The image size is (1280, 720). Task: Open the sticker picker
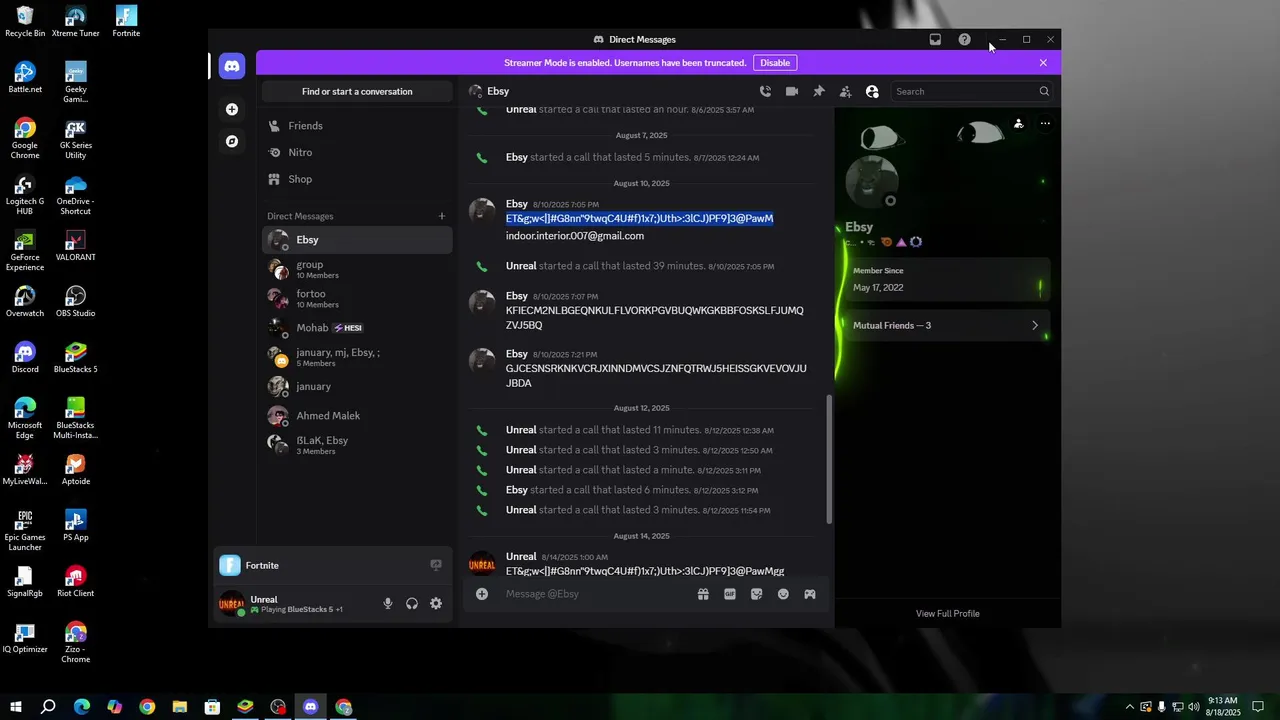point(757,594)
